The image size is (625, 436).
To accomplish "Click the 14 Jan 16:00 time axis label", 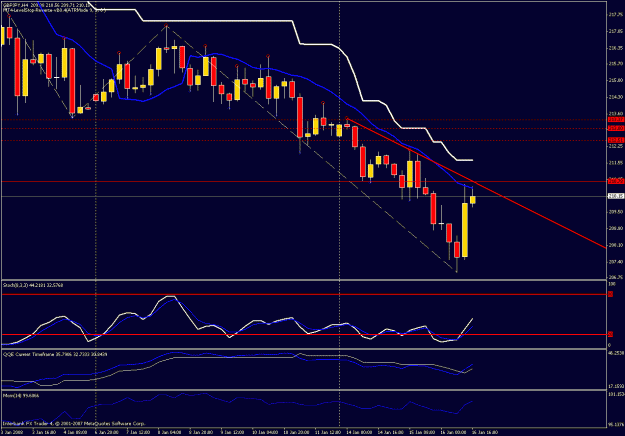I will 391,432.
